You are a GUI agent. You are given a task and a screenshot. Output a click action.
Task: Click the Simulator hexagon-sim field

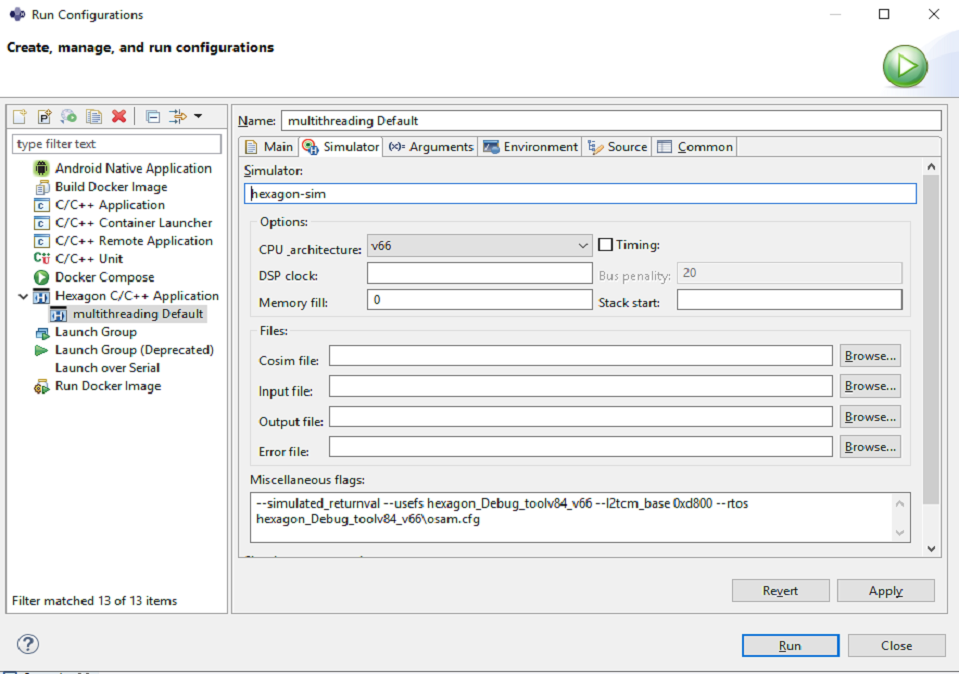tap(580, 194)
